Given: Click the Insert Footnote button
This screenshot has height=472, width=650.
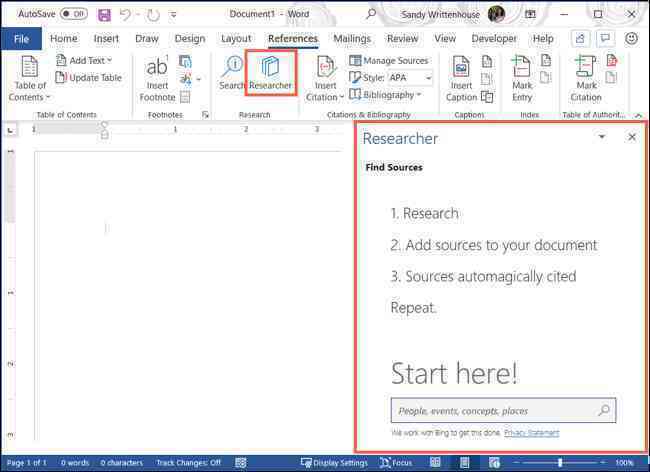Looking at the screenshot, I should (x=158, y=79).
